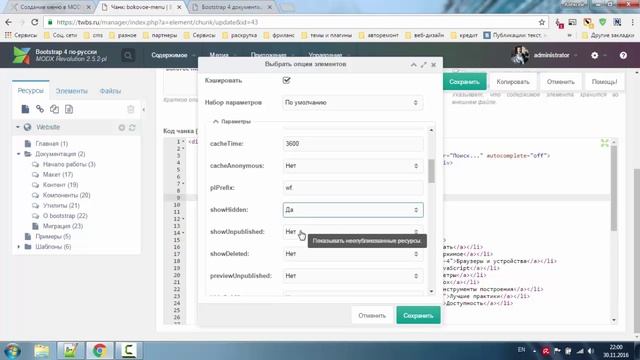Maximize the element options dialog
This screenshot has width=640, height=360.
(424, 64)
